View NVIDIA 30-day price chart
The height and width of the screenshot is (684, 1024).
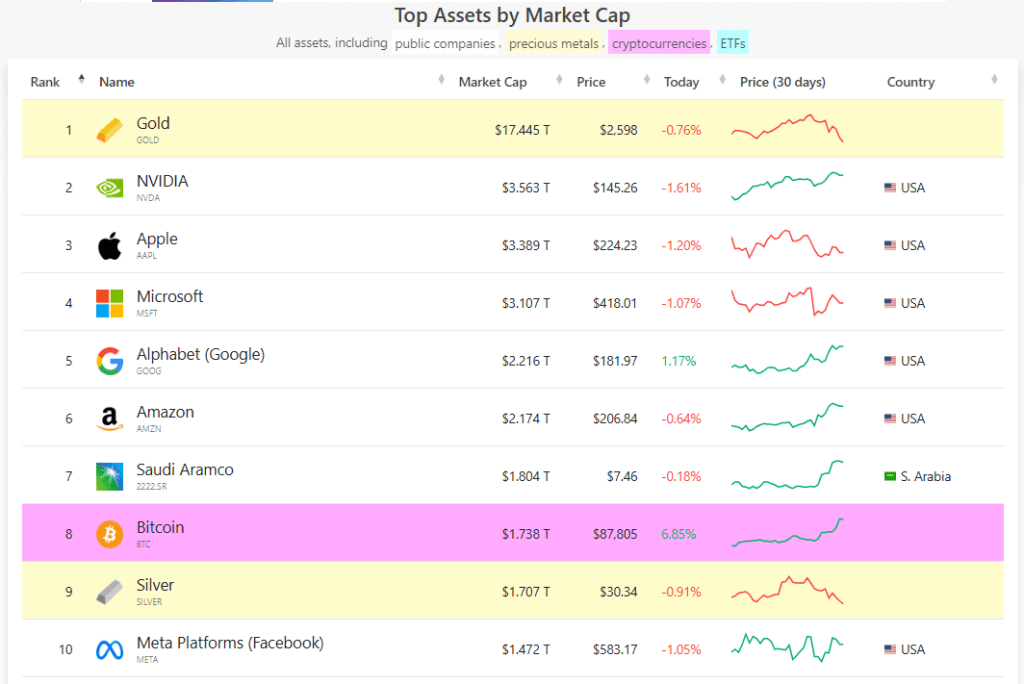(787, 187)
